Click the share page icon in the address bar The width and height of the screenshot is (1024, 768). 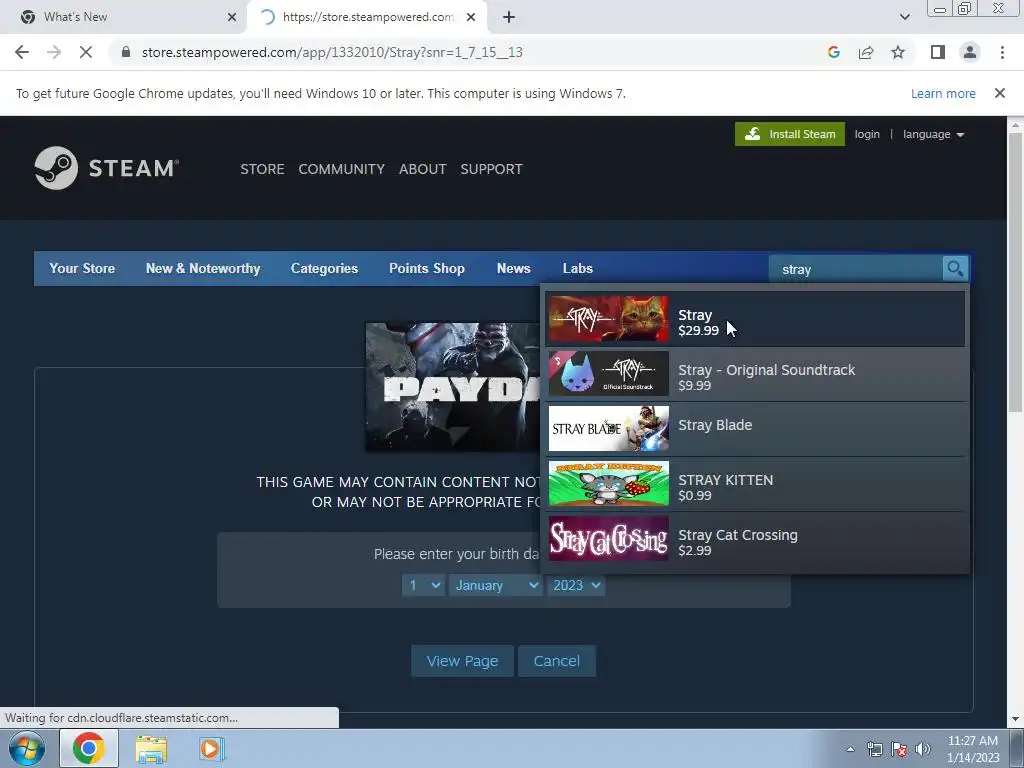pos(866,52)
